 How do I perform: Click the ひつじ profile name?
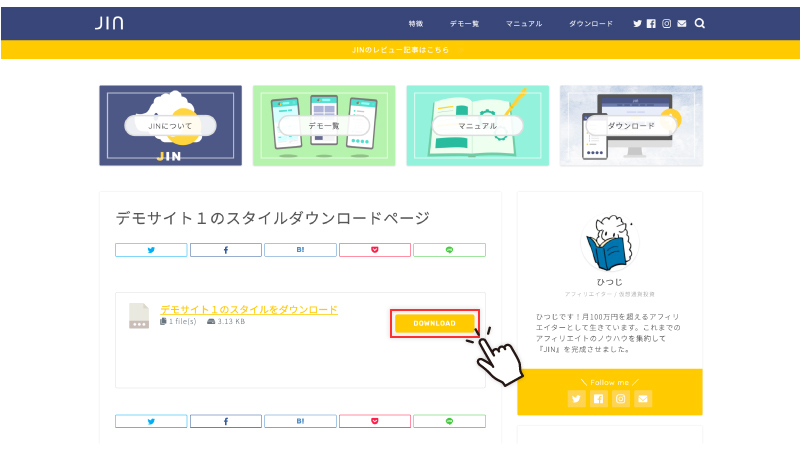tap(610, 282)
